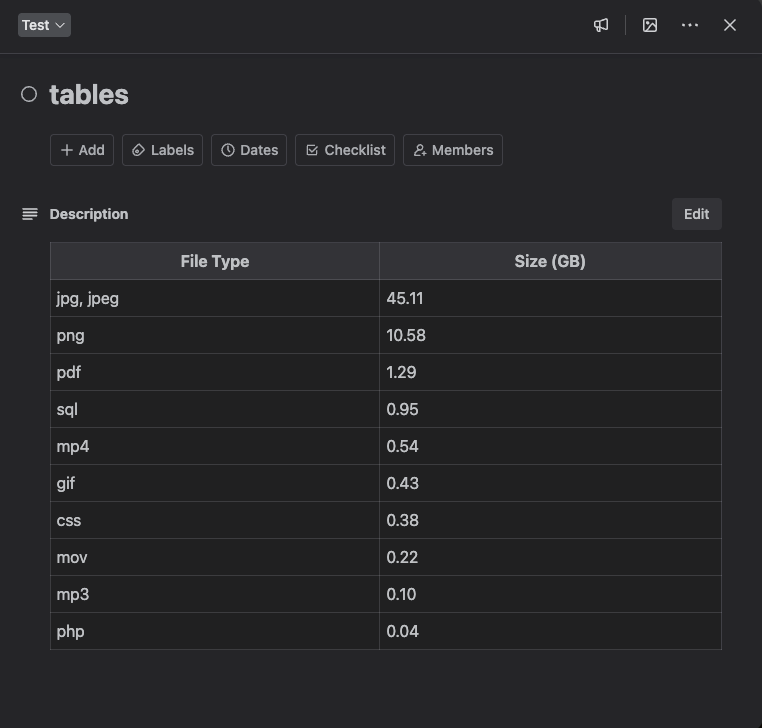Click the Description lines icon
This screenshot has height=728, width=762.
click(30, 214)
